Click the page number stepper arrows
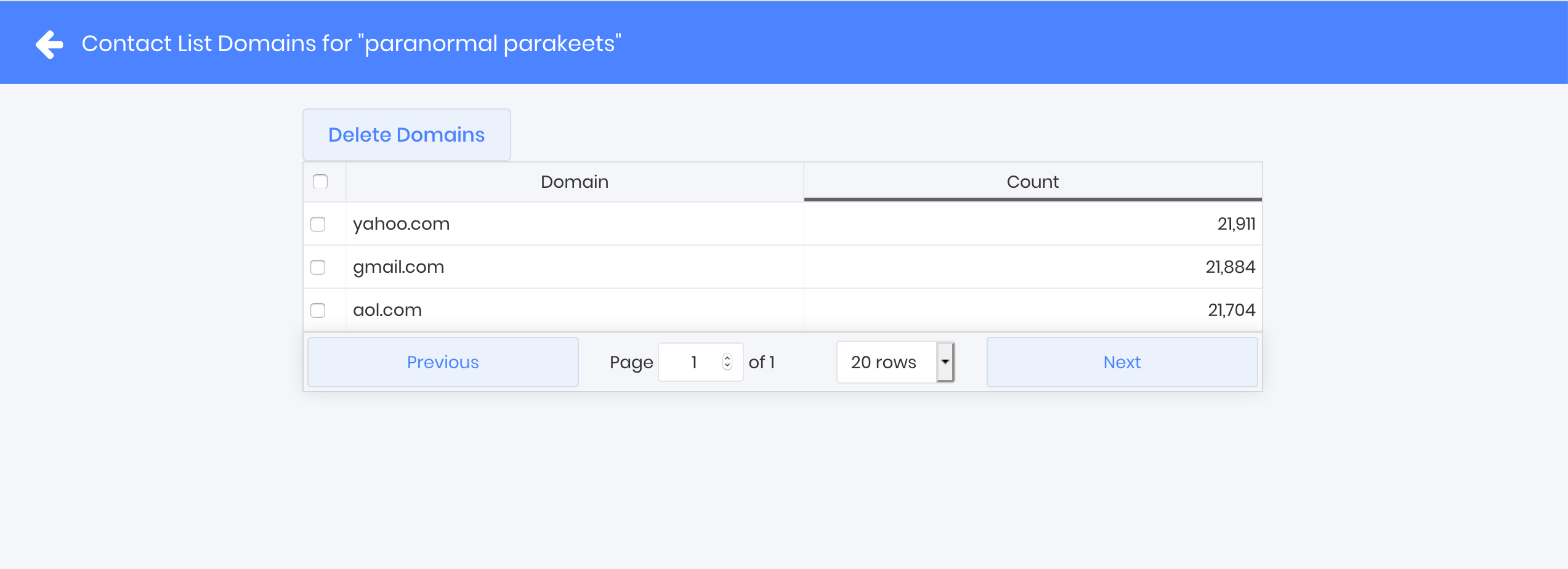 tap(727, 362)
